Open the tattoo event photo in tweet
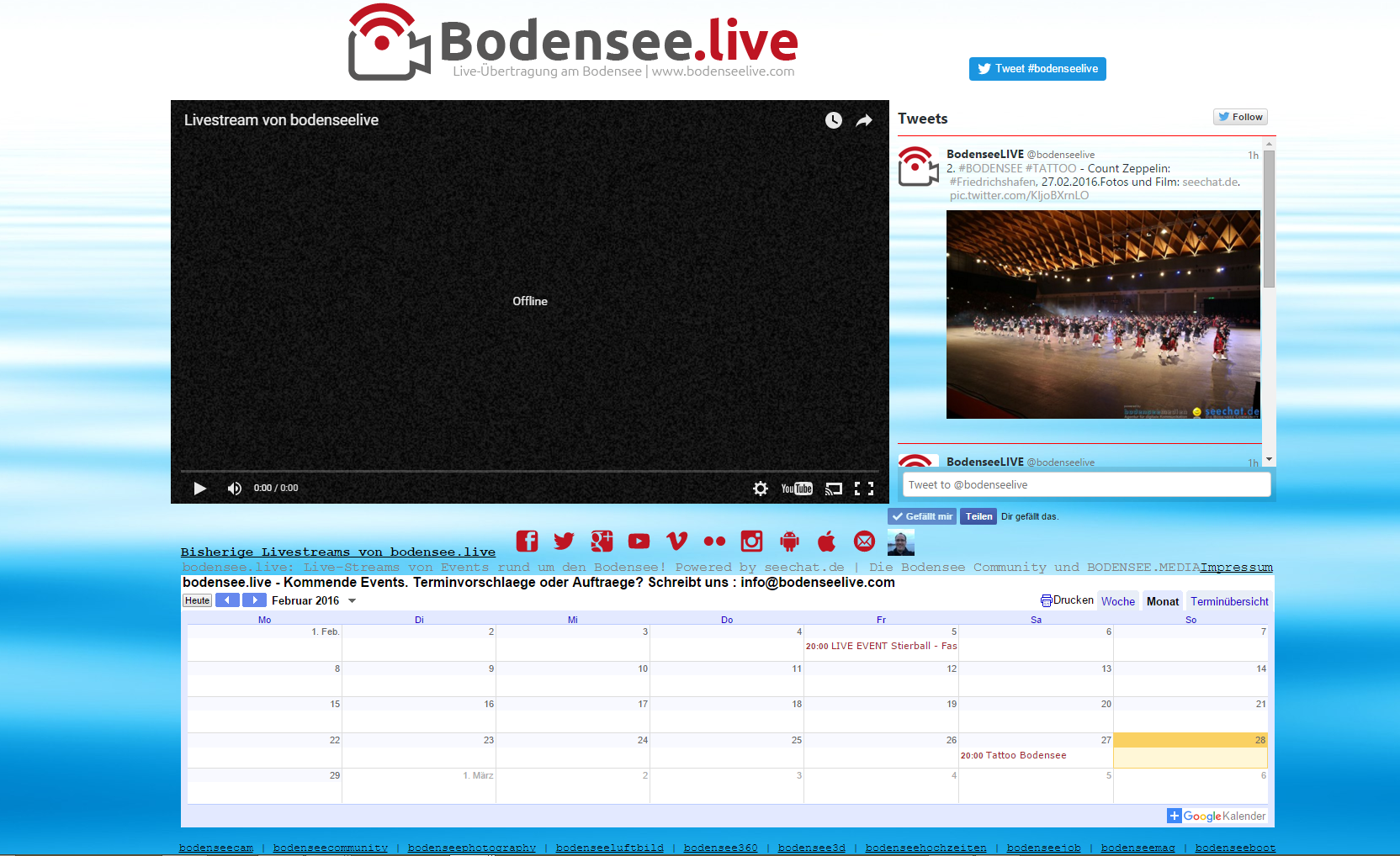The width and height of the screenshot is (1400, 856). 1103,314
